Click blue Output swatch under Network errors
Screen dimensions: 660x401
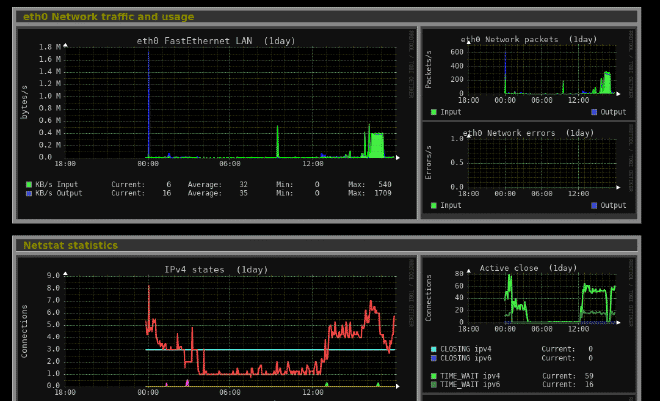594,205
